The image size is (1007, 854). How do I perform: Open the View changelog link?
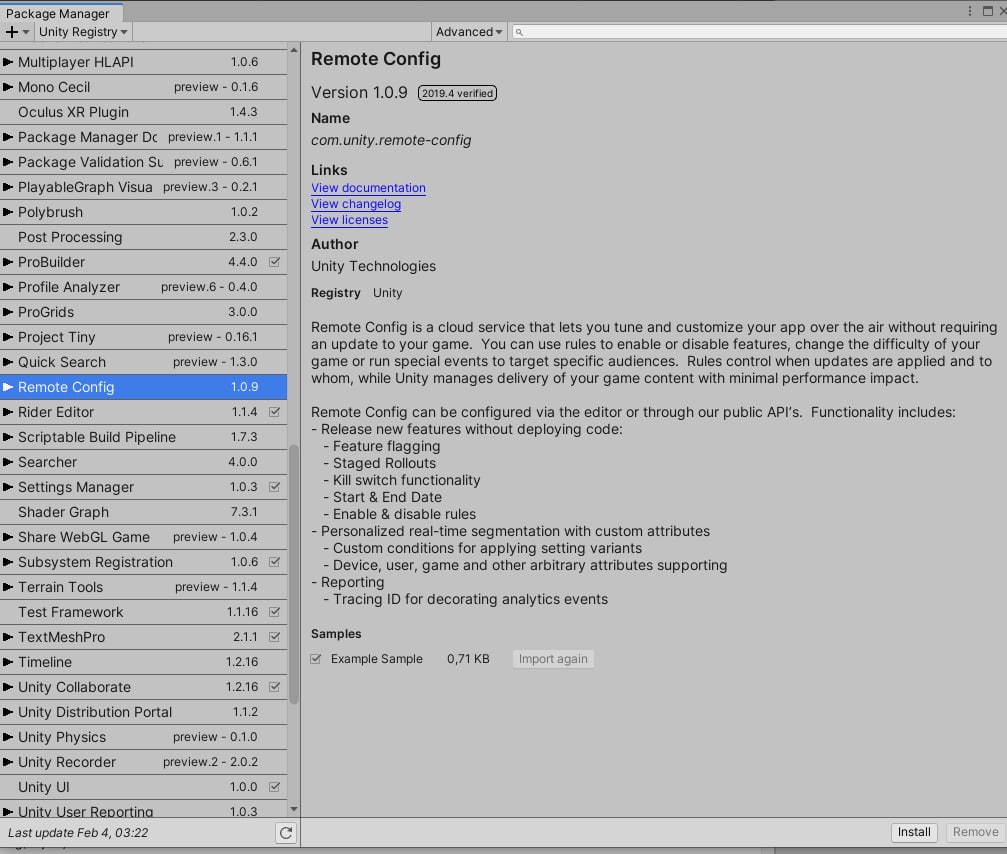(x=356, y=204)
